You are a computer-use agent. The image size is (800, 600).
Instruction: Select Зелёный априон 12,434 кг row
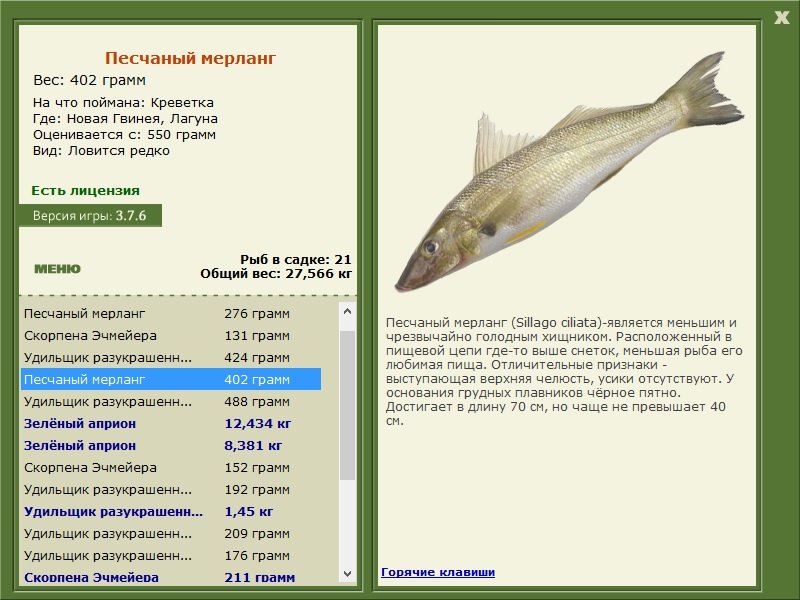click(x=171, y=423)
